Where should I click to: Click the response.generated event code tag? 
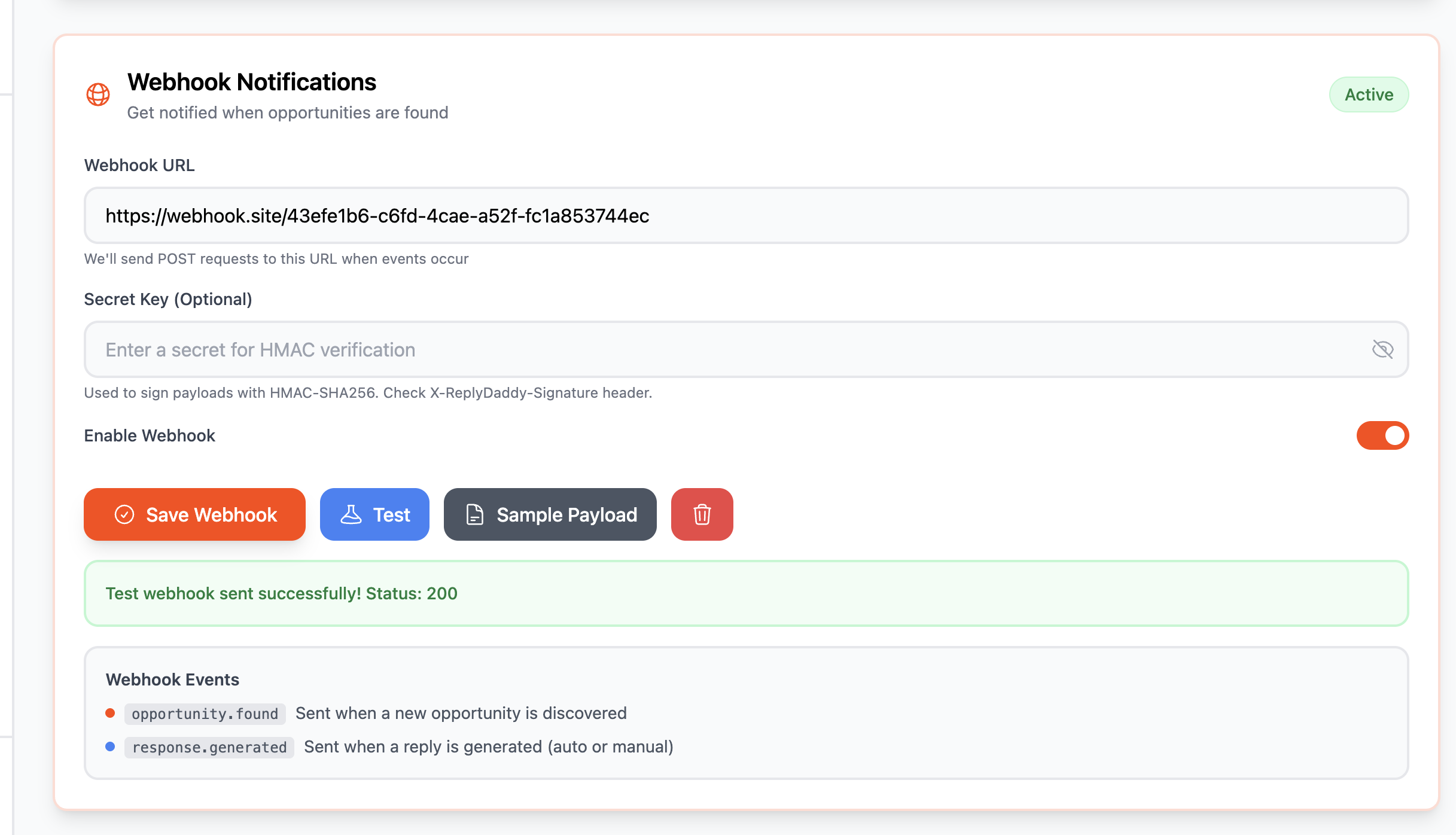click(209, 747)
